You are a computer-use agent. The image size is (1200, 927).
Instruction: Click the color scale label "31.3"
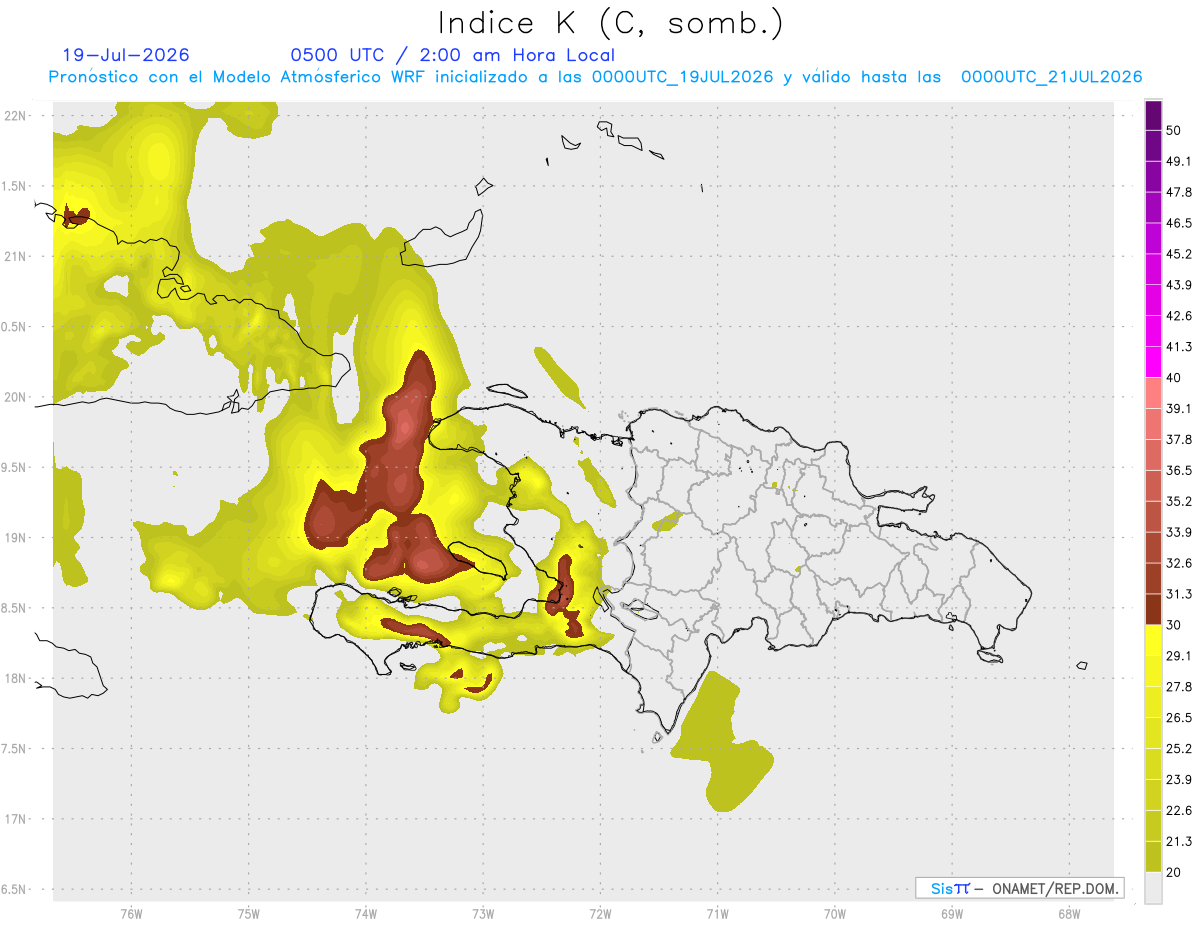(x=1180, y=594)
